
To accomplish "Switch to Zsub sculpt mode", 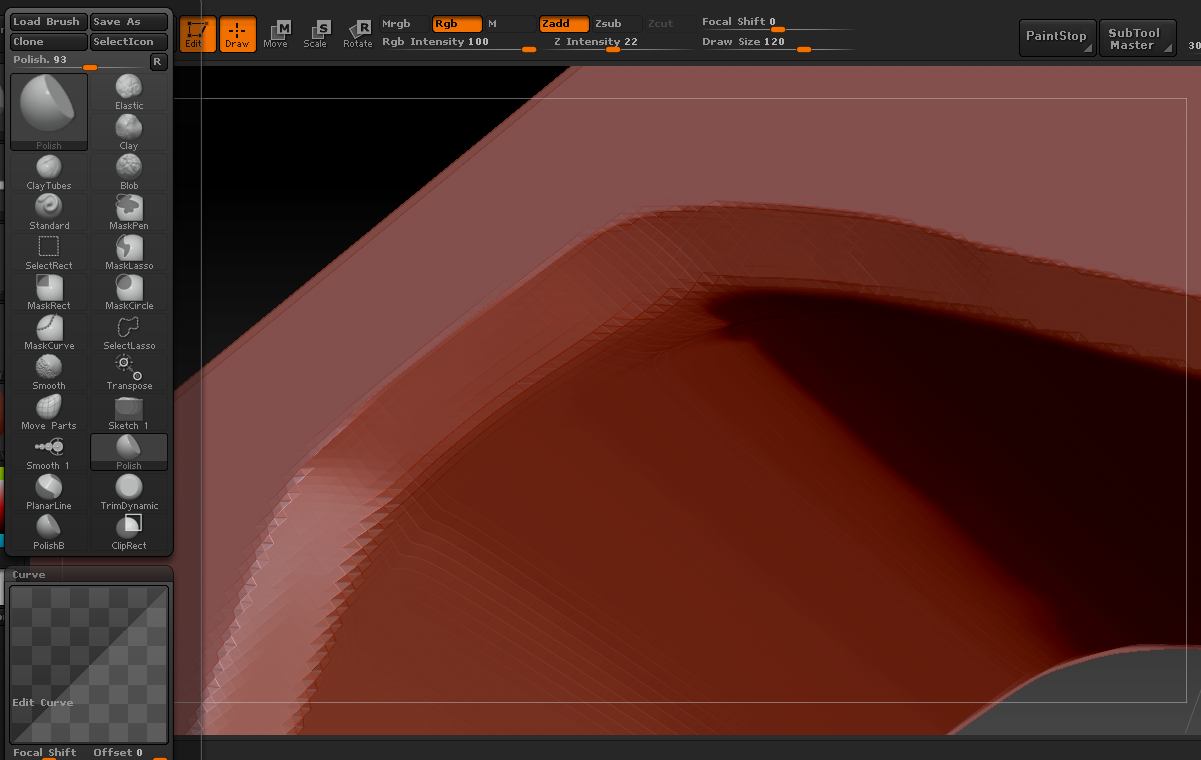I will pyautogui.click(x=615, y=23).
